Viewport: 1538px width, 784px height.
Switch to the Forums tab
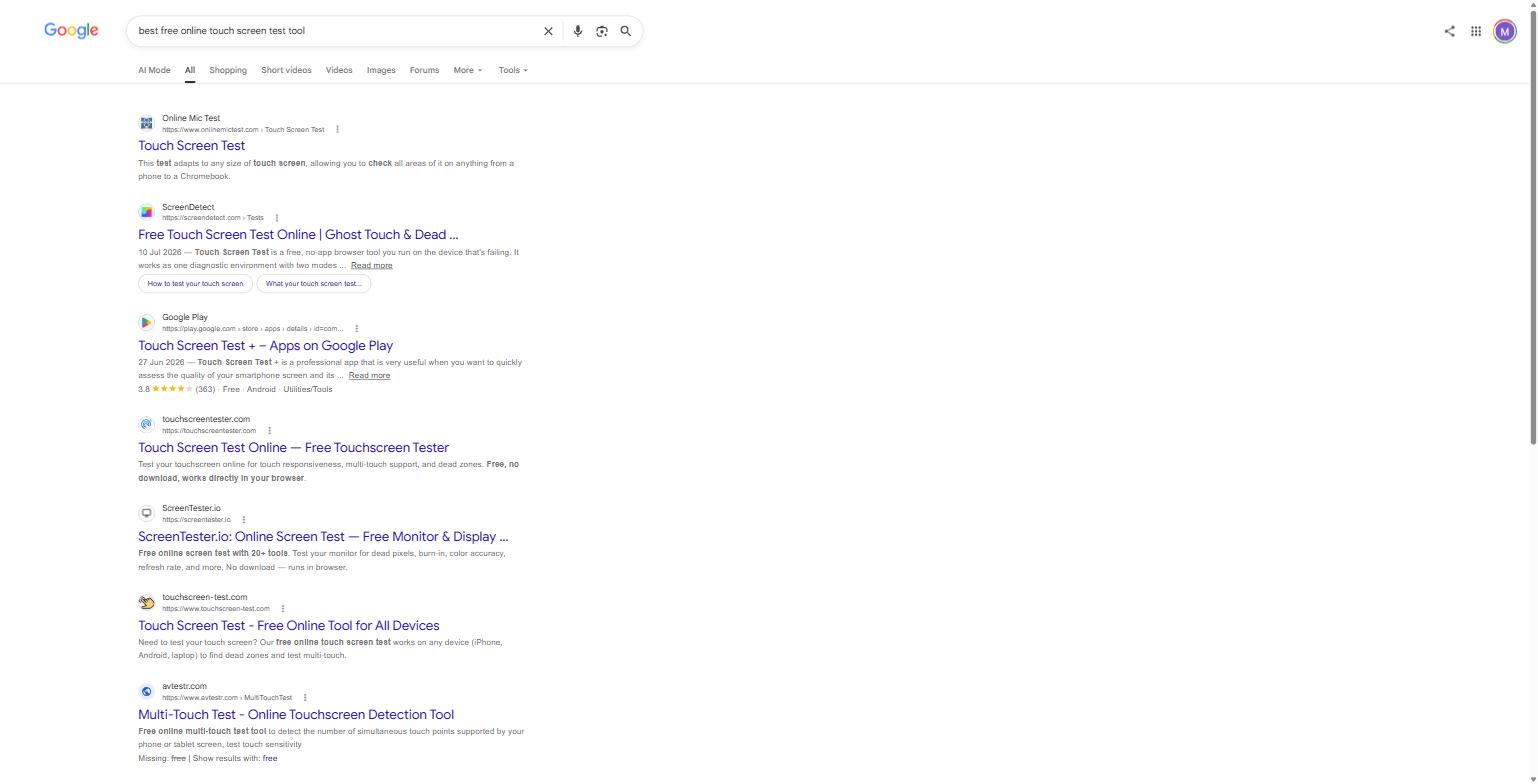424,70
